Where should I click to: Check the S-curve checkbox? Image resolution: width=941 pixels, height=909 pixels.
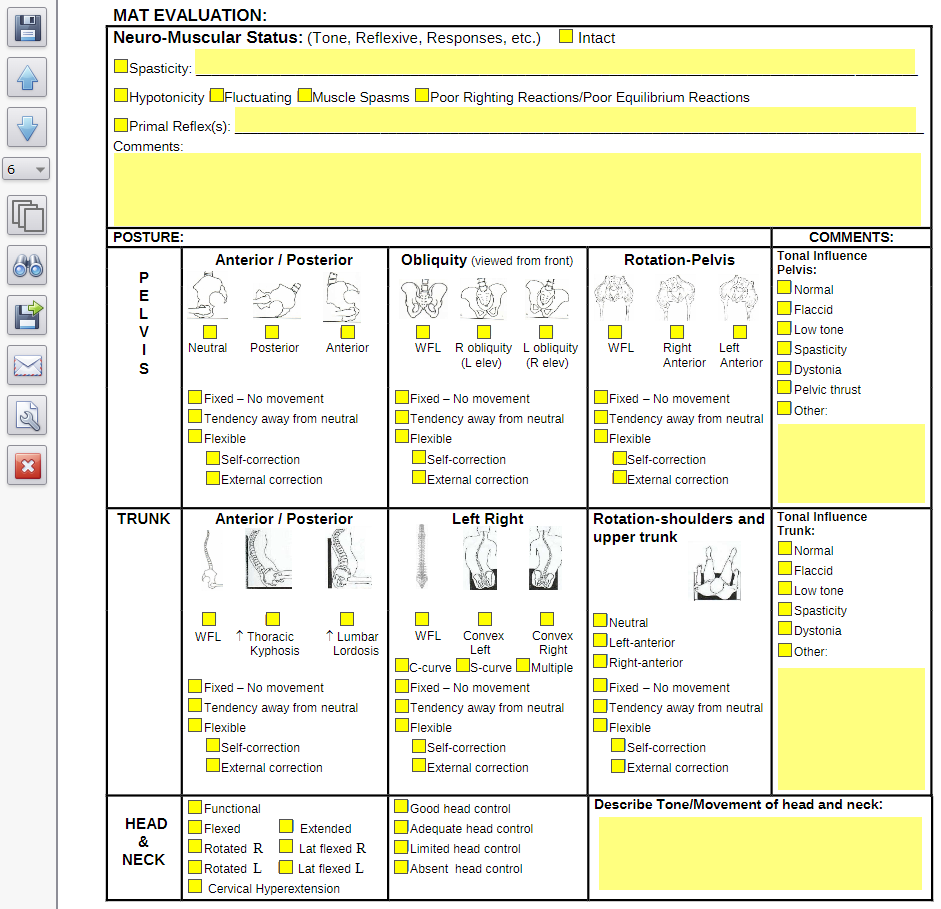click(463, 666)
